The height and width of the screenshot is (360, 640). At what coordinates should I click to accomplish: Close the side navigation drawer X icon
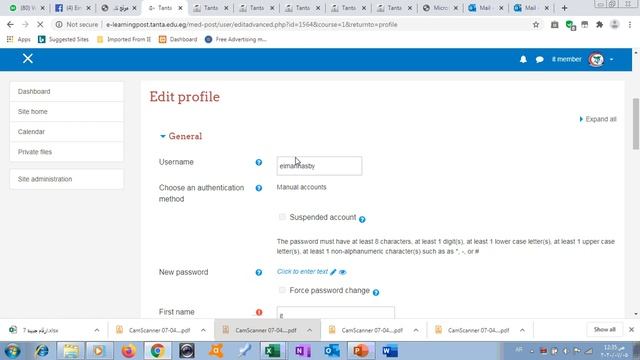(x=28, y=59)
